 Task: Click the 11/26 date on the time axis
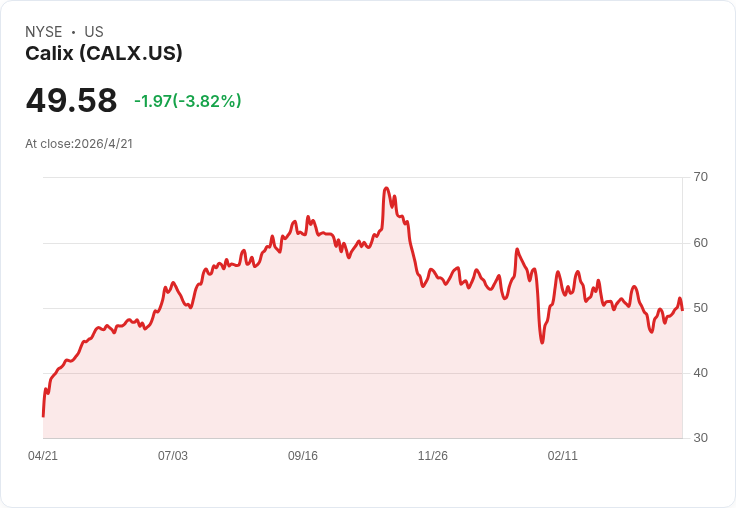point(433,456)
